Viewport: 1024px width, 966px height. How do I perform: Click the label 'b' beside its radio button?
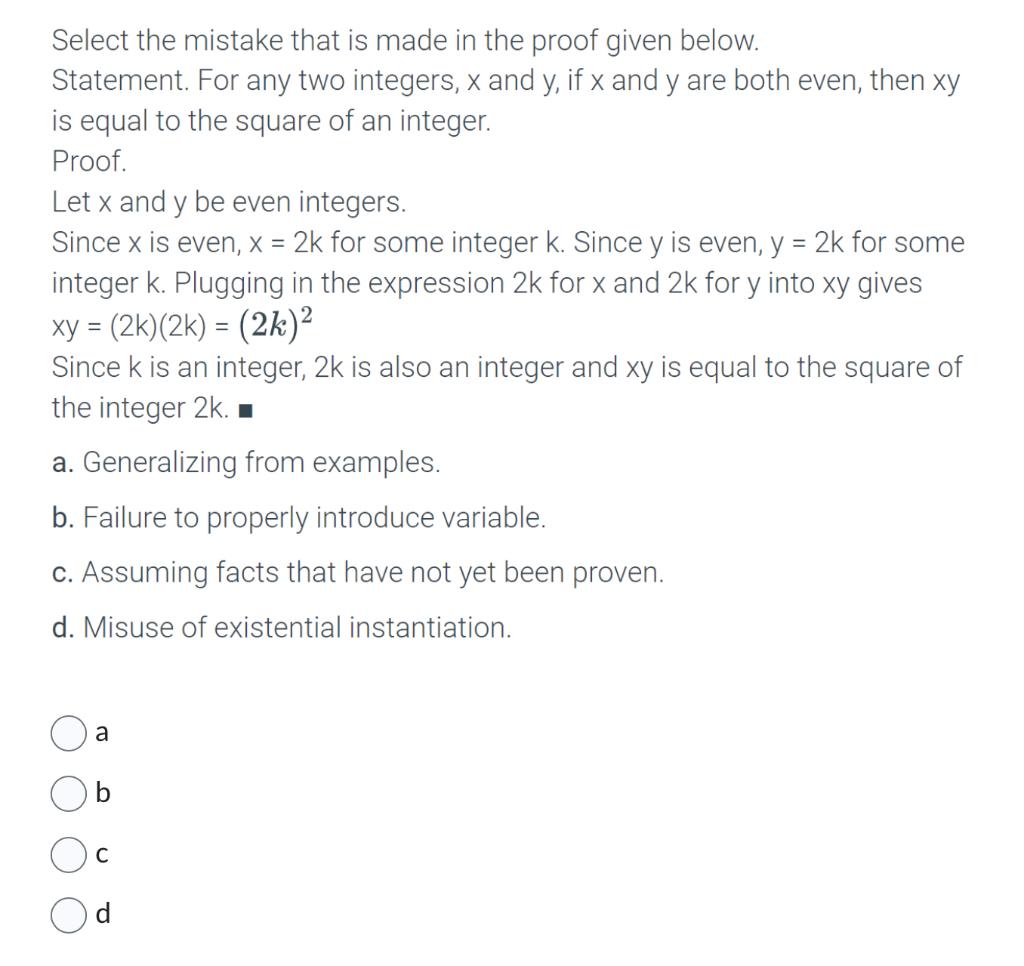[x=103, y=794]
